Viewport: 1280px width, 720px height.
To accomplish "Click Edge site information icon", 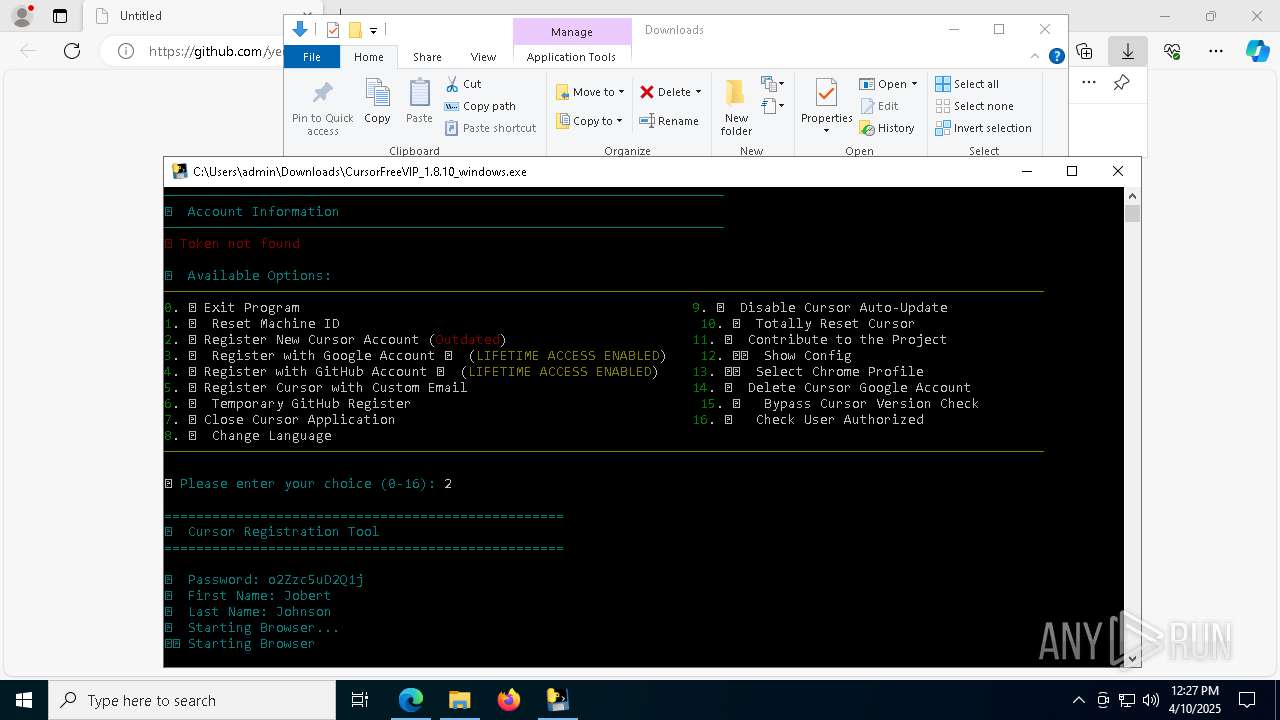I will [x=126, y=51].
